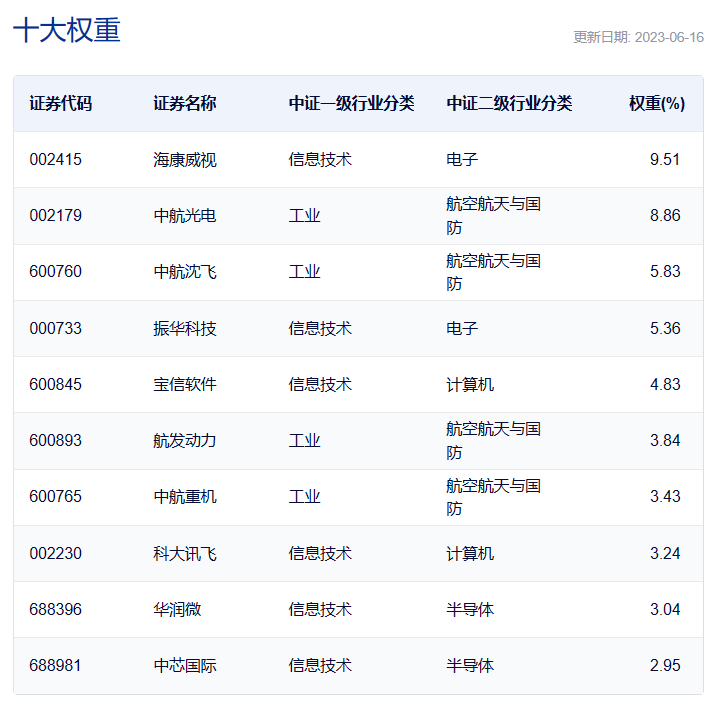Select security name 航发动力

point(185,441)
